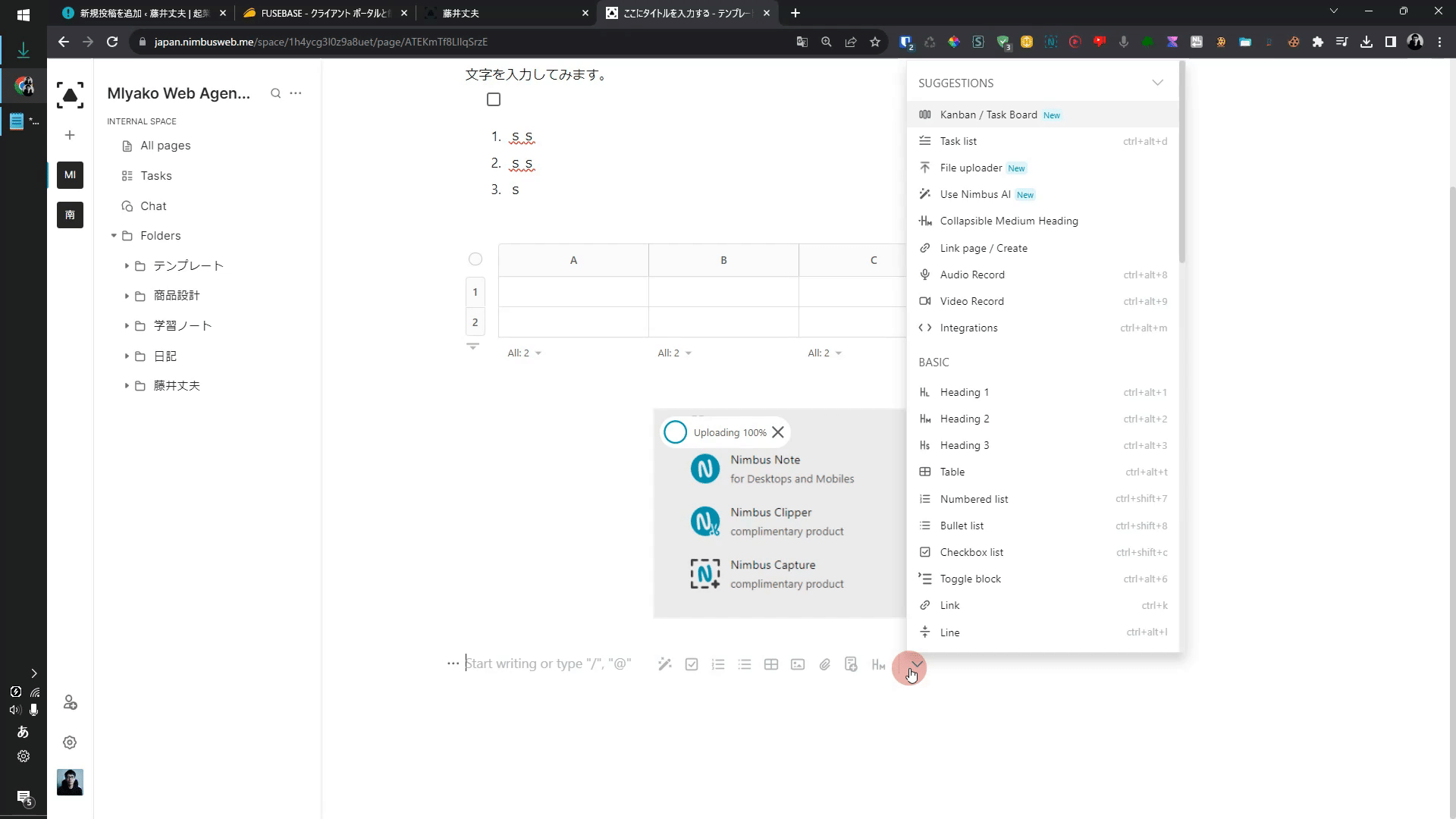Click the Nimbus AI magic wand icon
1456x819 pixels.
coord(665,664)
